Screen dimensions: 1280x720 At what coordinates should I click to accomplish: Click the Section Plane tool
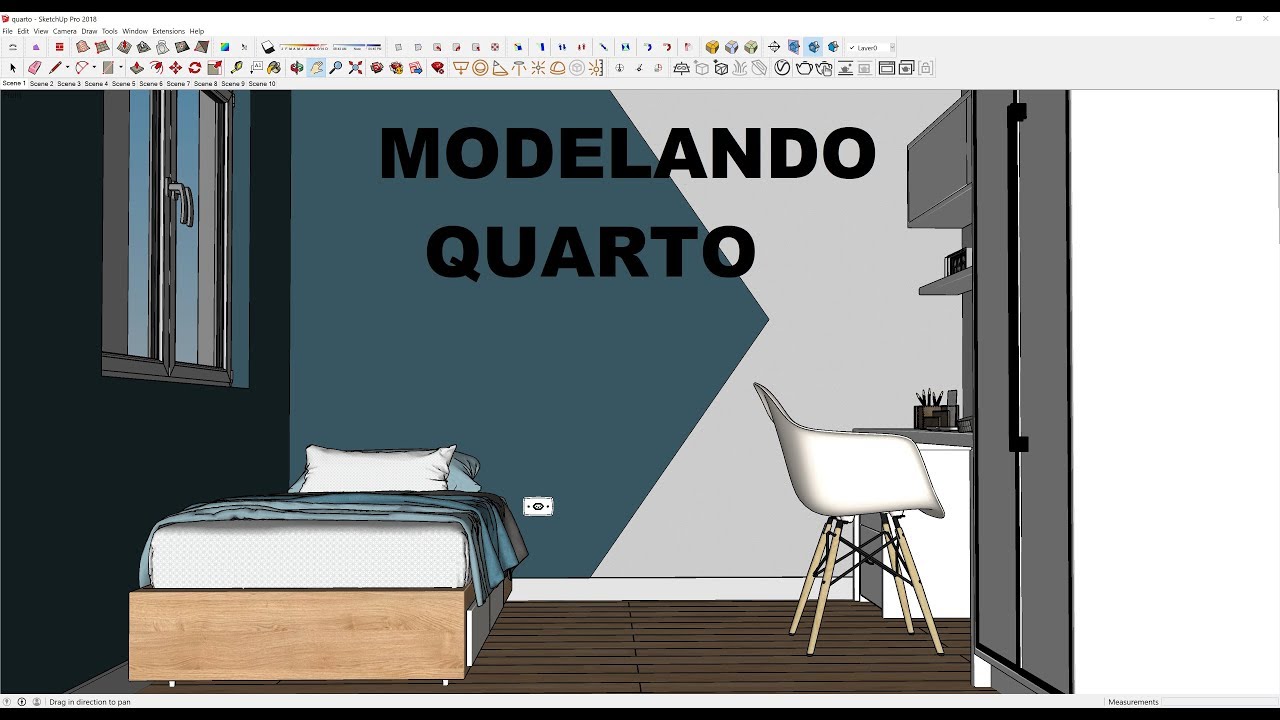pyautogui.click(x=774, y=47)
